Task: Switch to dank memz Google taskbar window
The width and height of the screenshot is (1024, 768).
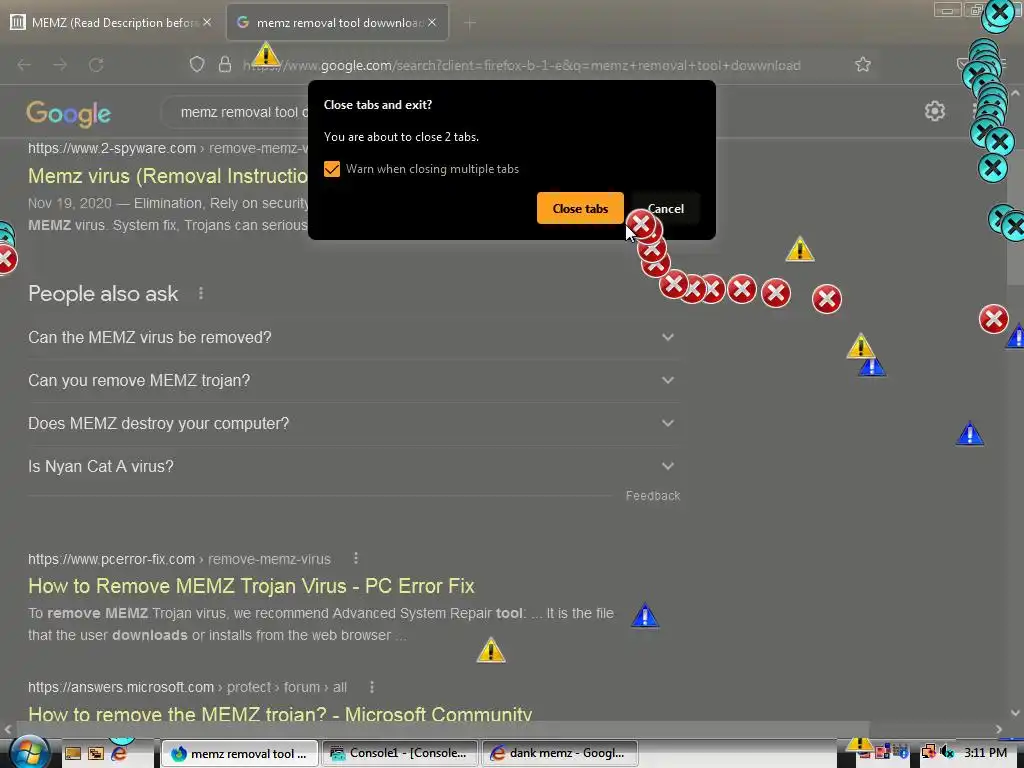Action: (560, 754)
